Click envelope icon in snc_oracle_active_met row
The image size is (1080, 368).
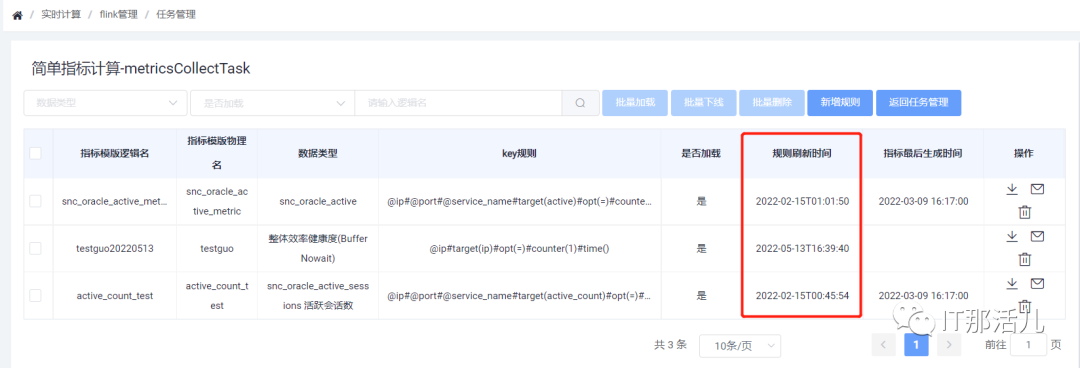coord(1037,190)
